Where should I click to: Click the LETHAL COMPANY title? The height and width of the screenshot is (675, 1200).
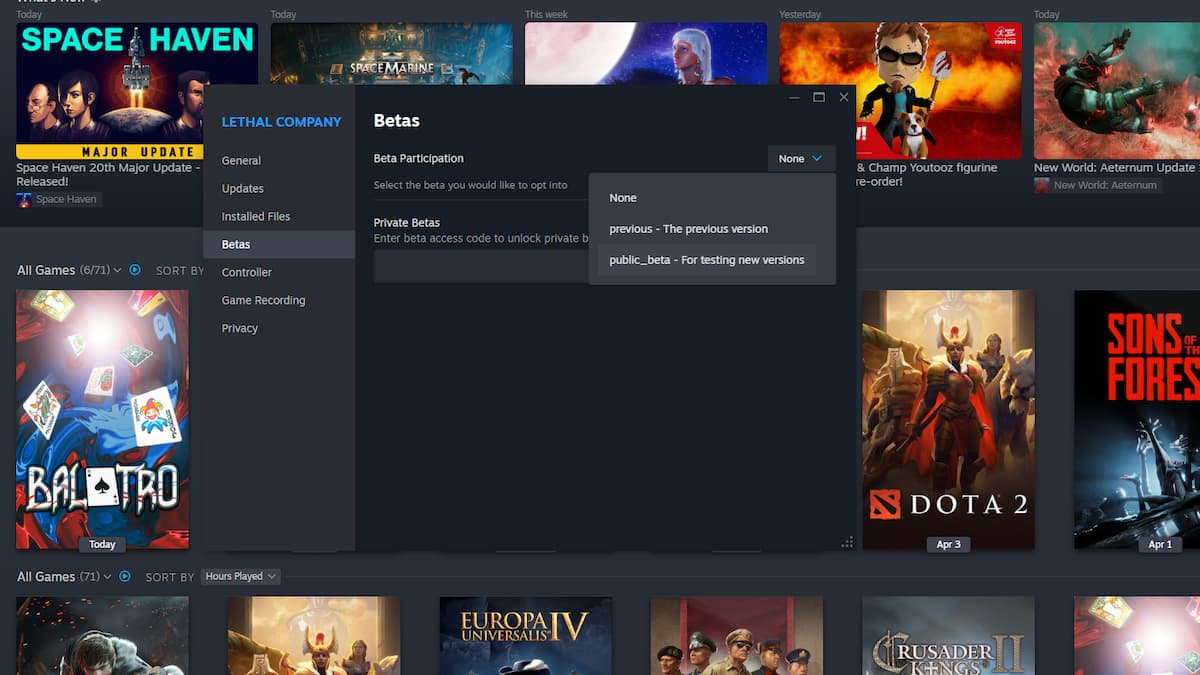281,122
